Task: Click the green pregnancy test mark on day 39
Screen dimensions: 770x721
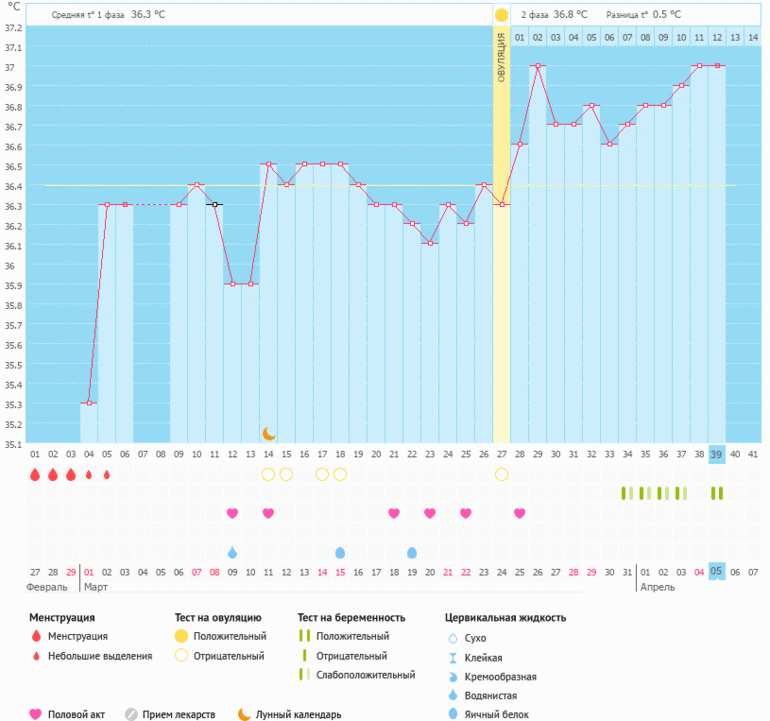Action: (x=716, y=493)
